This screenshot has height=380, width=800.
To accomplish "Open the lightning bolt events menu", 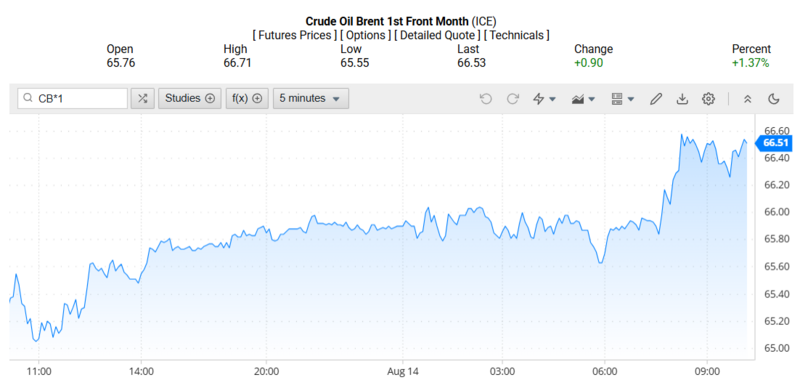I will tap(544, 99).
